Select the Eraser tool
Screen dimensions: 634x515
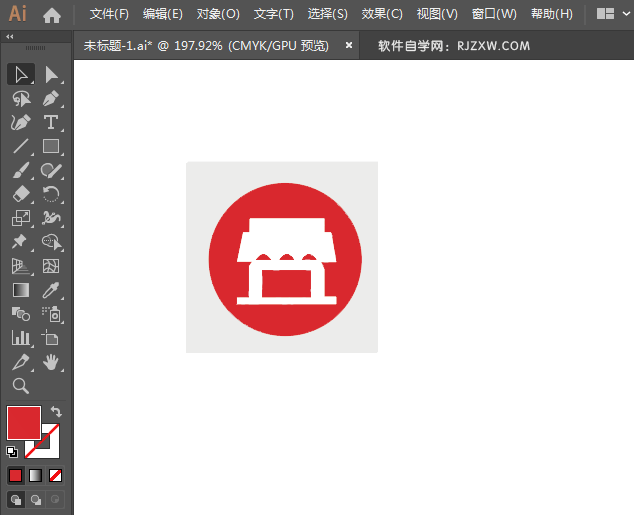pyautogui.click(x=21, y=194)
